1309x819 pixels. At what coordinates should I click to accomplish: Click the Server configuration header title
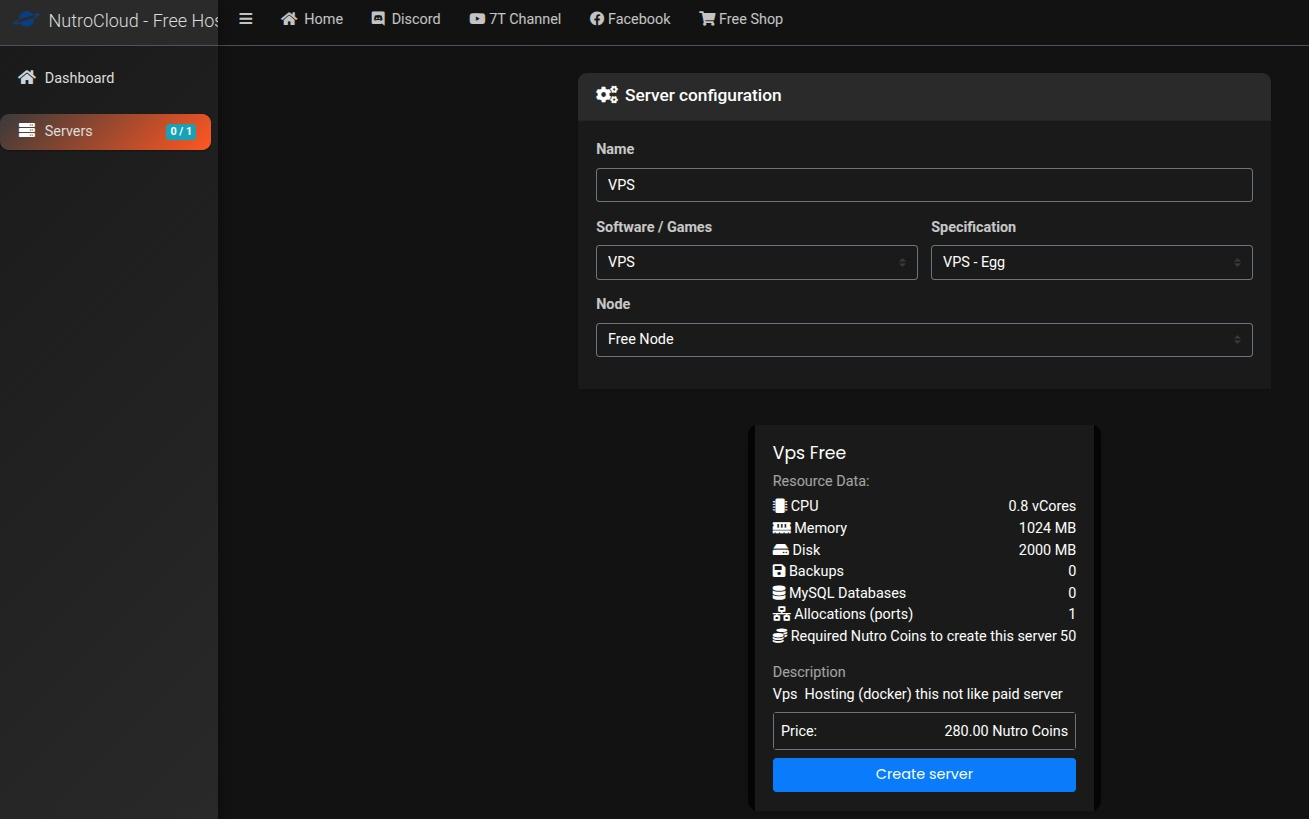coord(703,95)
